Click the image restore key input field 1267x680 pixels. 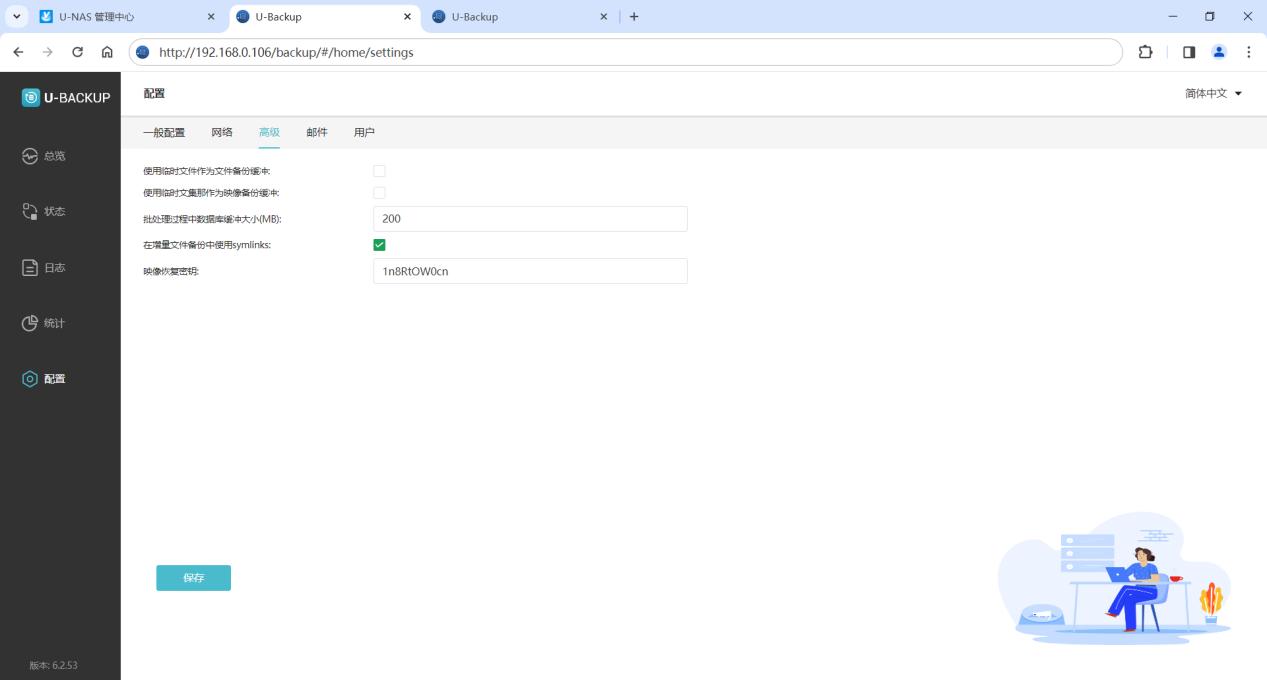click(x=529, y=271)
